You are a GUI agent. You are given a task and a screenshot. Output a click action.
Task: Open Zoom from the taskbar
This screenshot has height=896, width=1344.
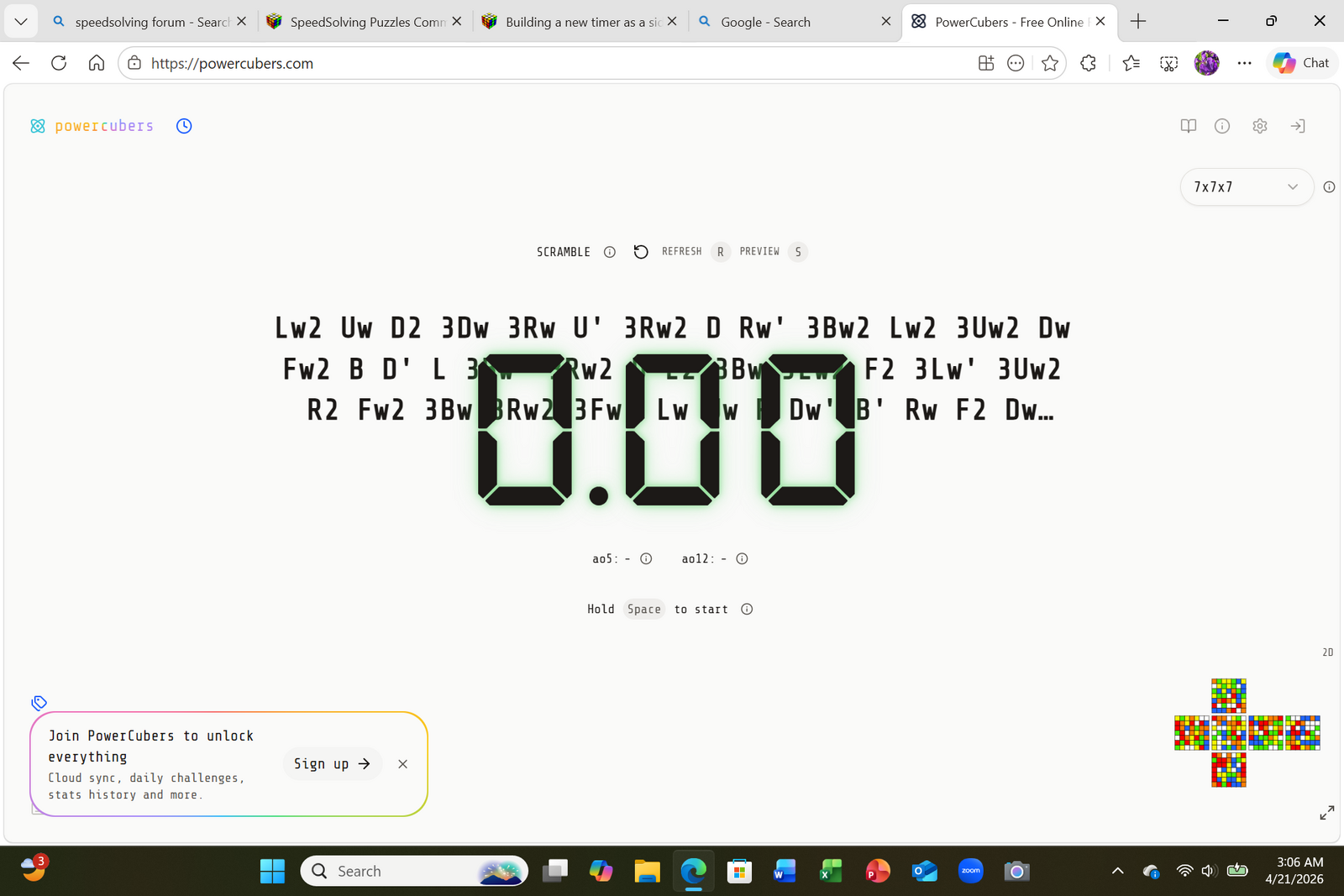click(x=971, y=871)
